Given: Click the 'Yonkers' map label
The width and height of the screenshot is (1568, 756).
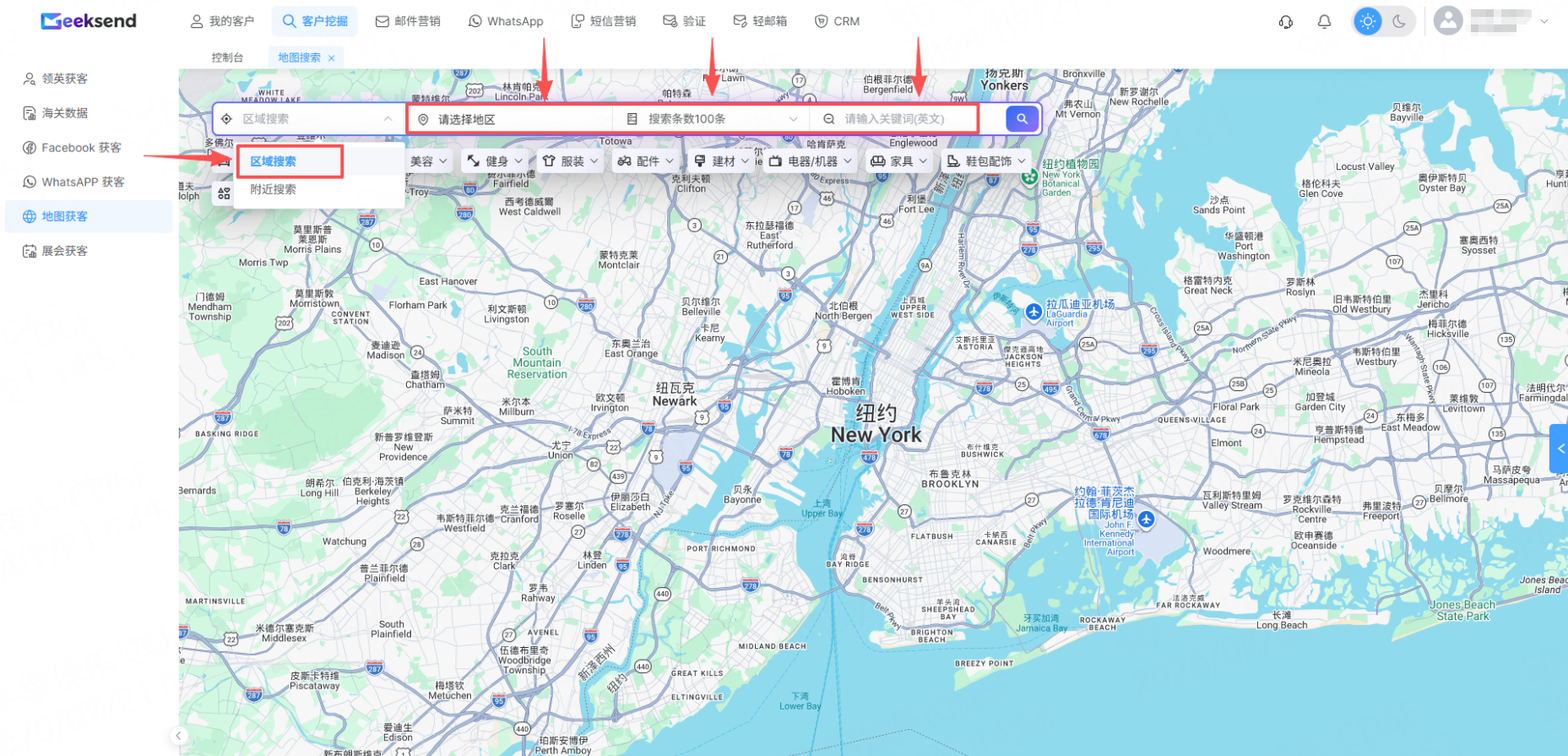Looking at the screenshot, I should click(1004, 85).
